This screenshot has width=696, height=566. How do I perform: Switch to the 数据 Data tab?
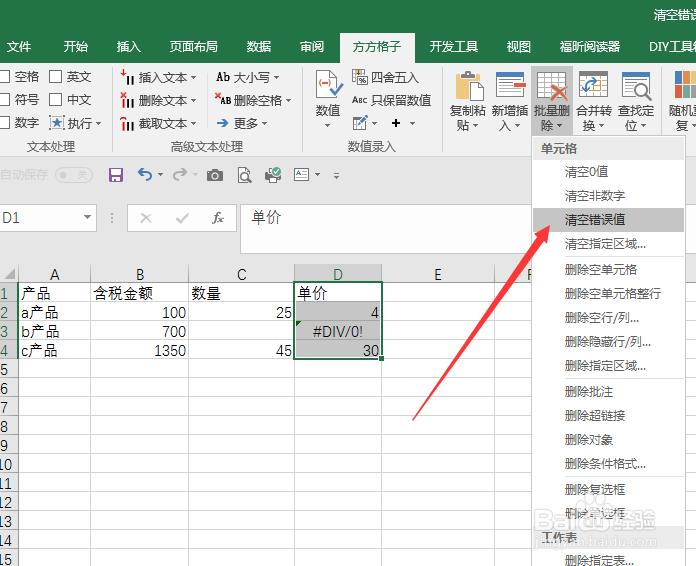tap(259, 47)
